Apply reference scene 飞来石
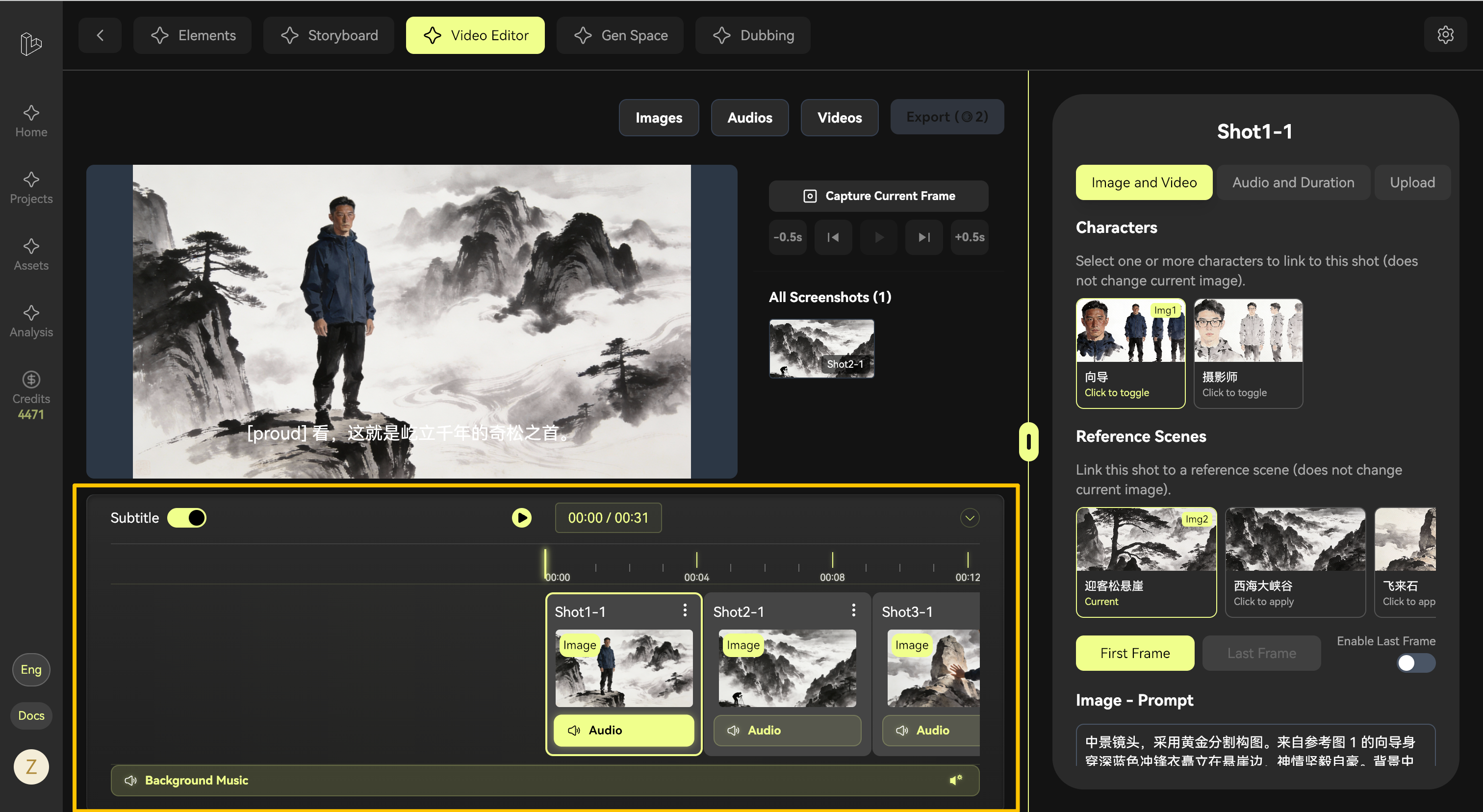Image resolution: width=1483 pixels, height=812 pixels. coord(1406,561)
